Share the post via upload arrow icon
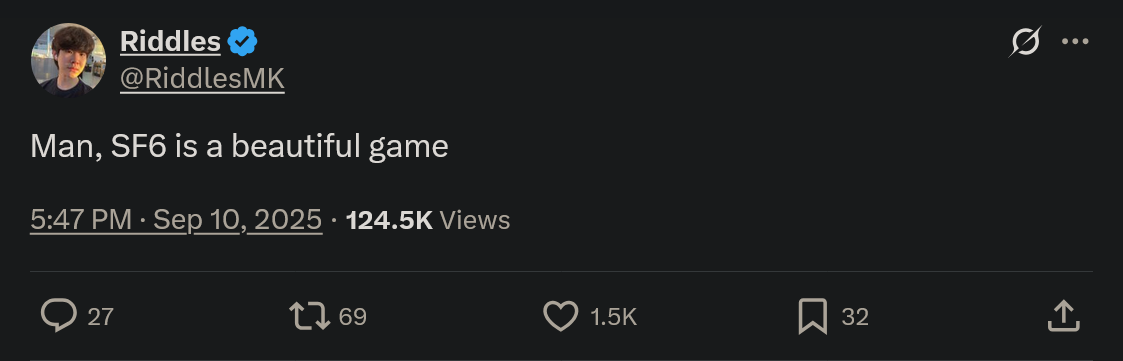 coord(1064,316)
